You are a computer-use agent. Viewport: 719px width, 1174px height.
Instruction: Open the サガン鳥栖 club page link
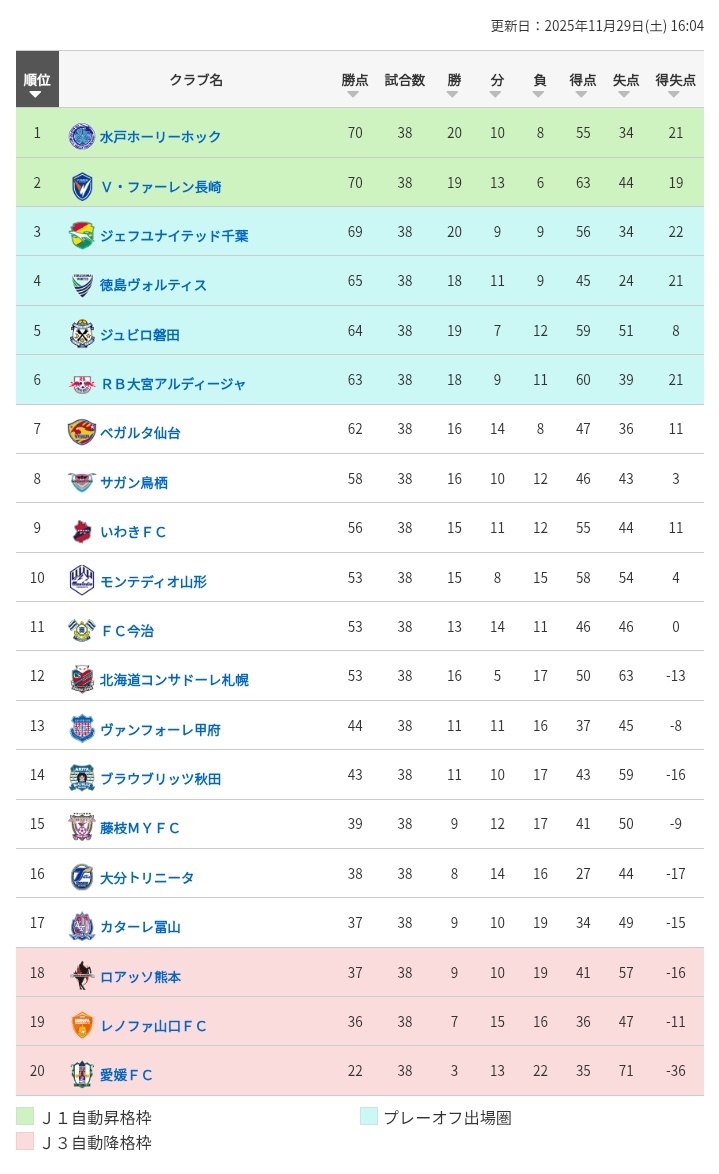[135, 483]
